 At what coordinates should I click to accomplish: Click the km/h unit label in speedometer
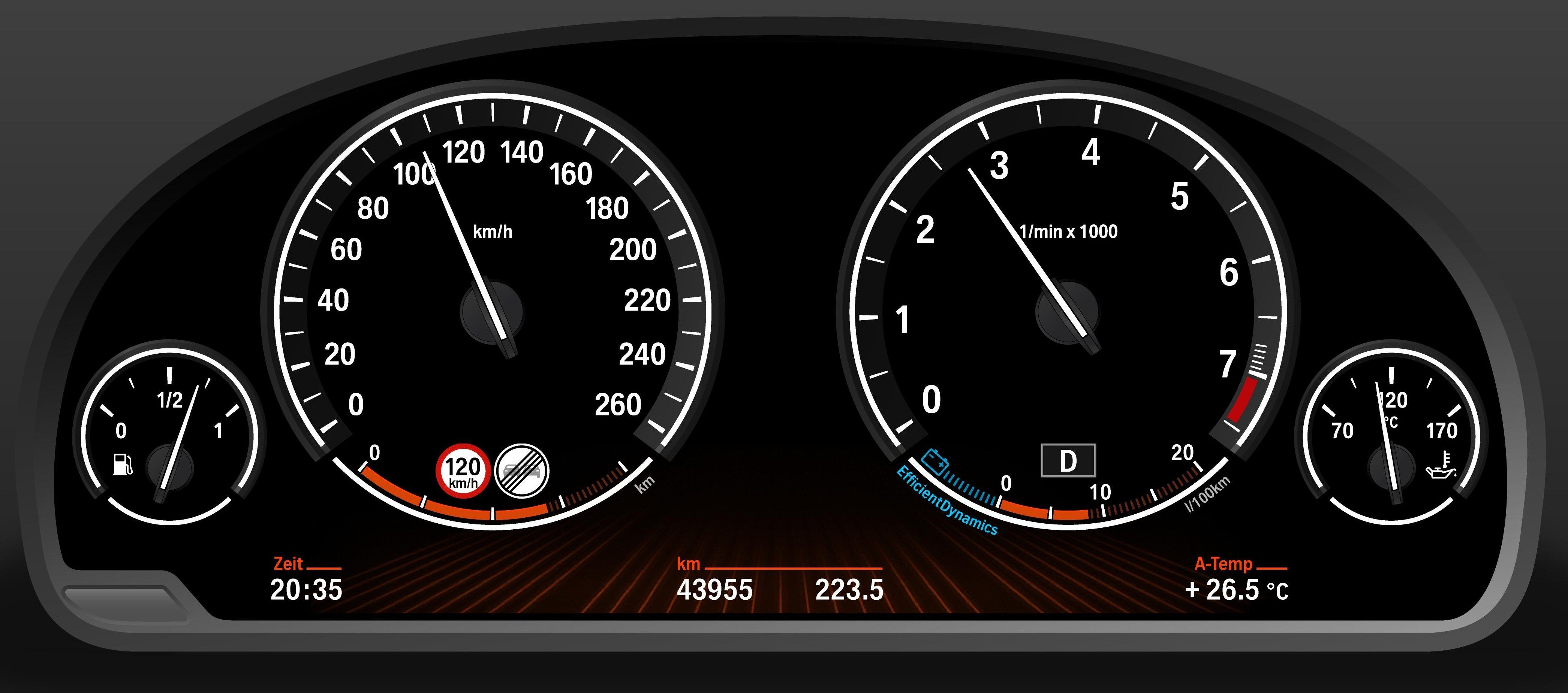tap(493, 232)
